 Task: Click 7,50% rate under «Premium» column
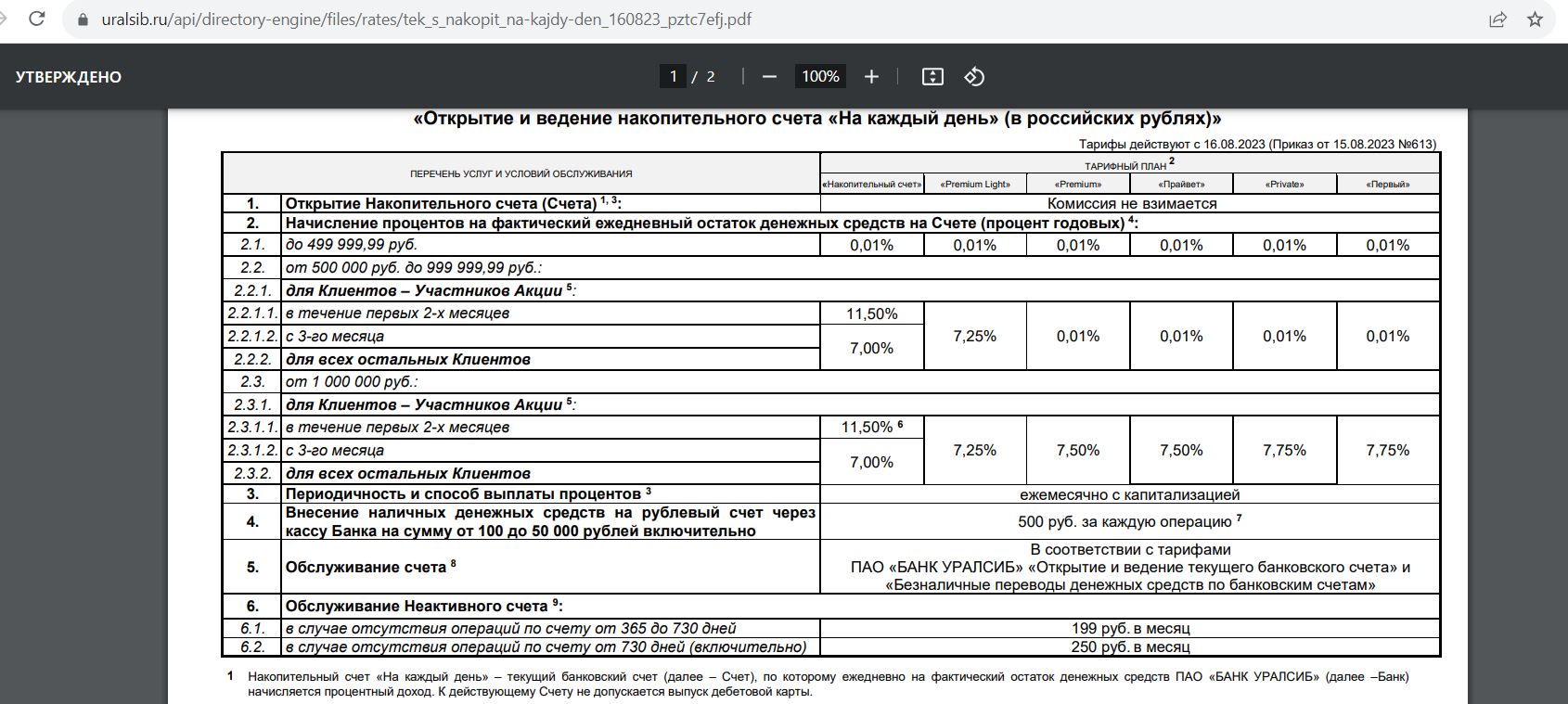(1078, 450)
